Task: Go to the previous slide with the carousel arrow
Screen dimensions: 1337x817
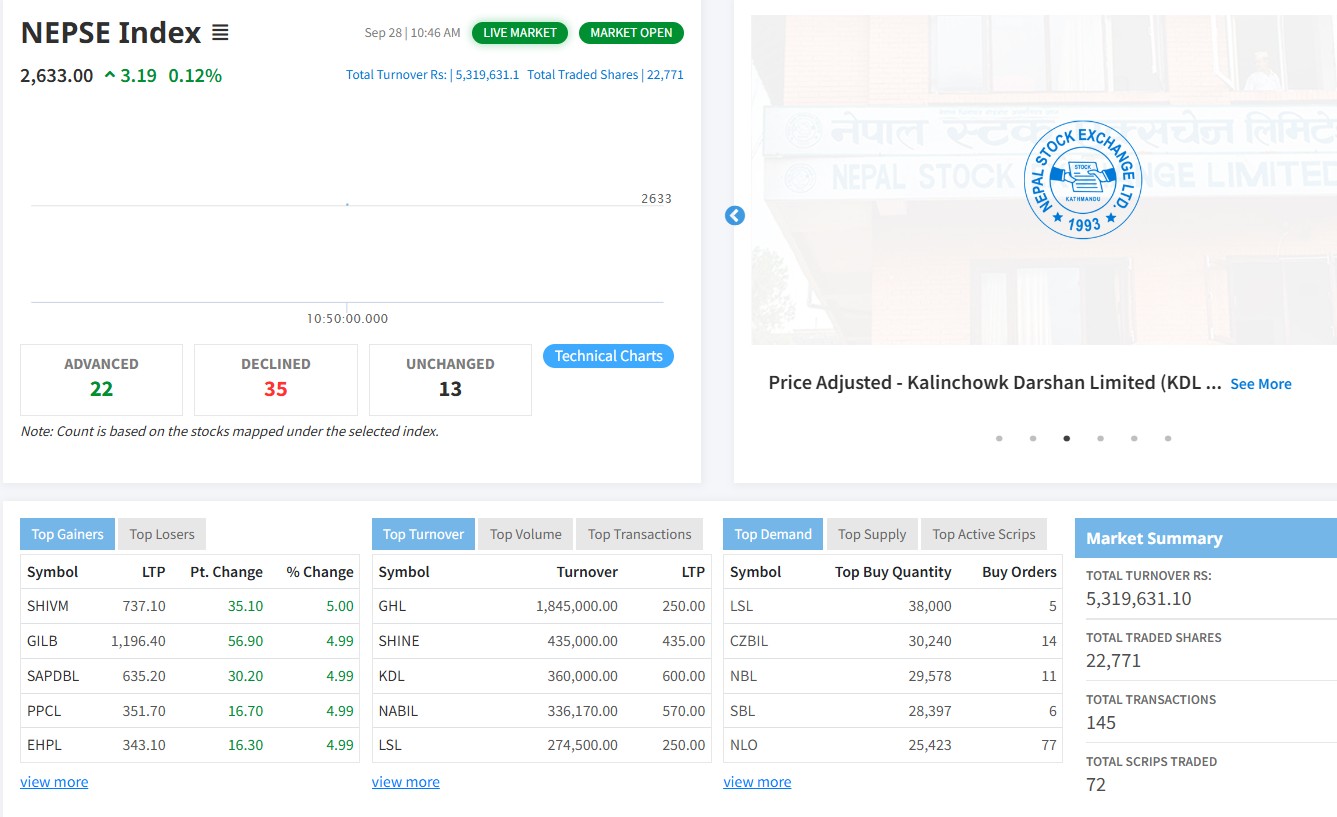Action: tap(735, 215)
